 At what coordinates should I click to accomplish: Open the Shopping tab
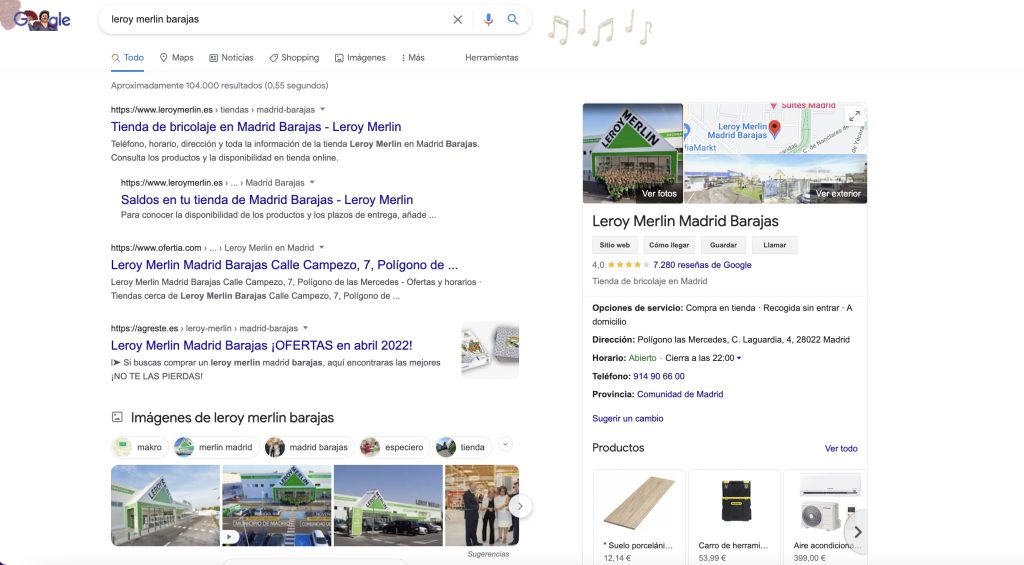pyautogui.click(x=294, y=57)
